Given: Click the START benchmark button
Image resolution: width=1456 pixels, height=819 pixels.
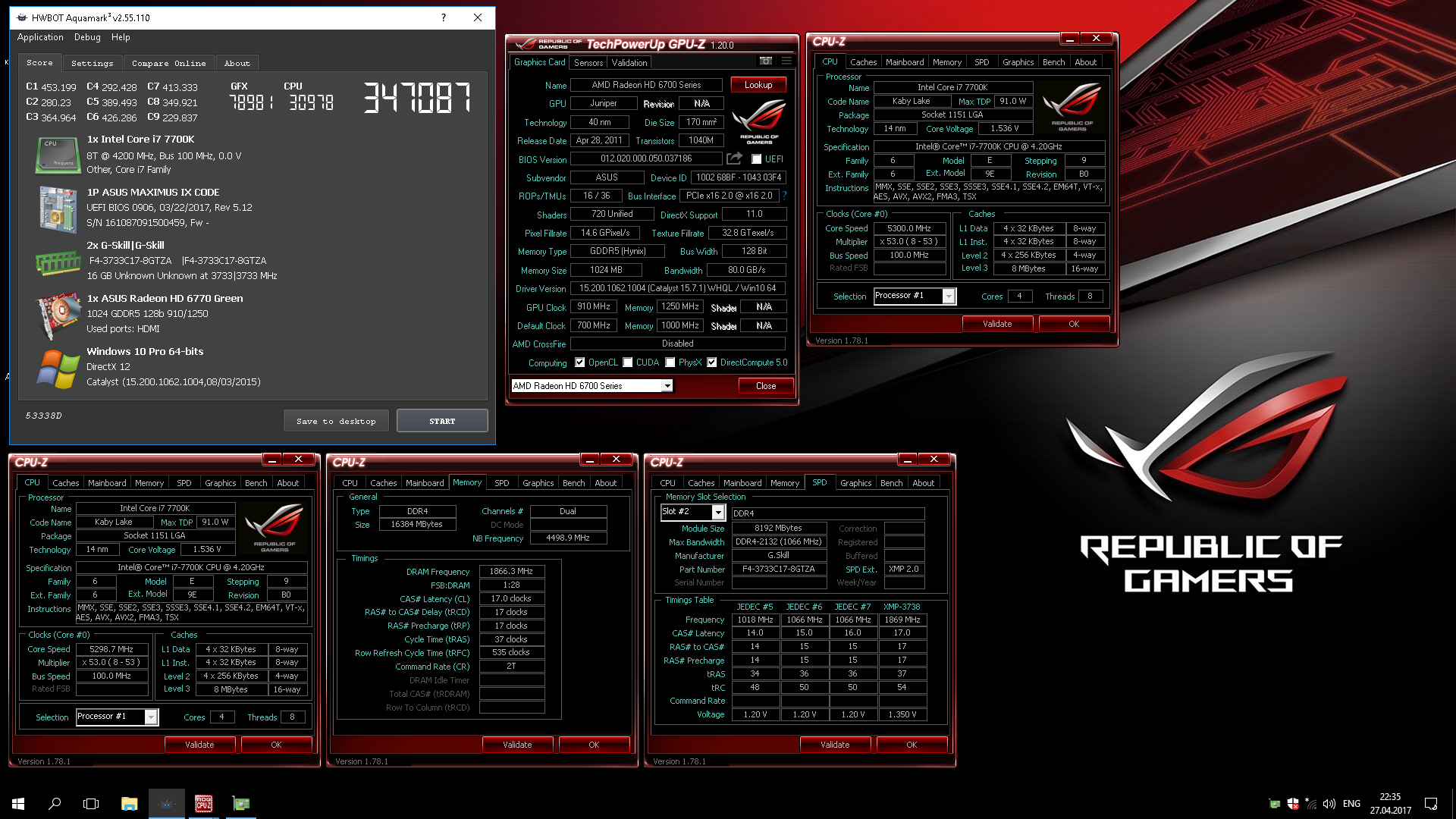Looking at the screenshot, I should [x=442, y=421].
